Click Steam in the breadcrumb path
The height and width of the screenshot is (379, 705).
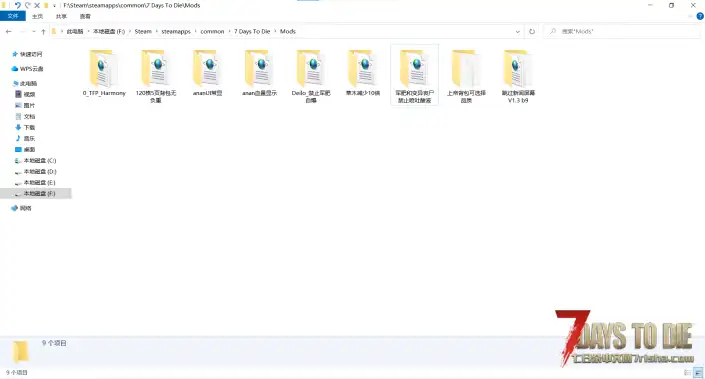(143, 31)
